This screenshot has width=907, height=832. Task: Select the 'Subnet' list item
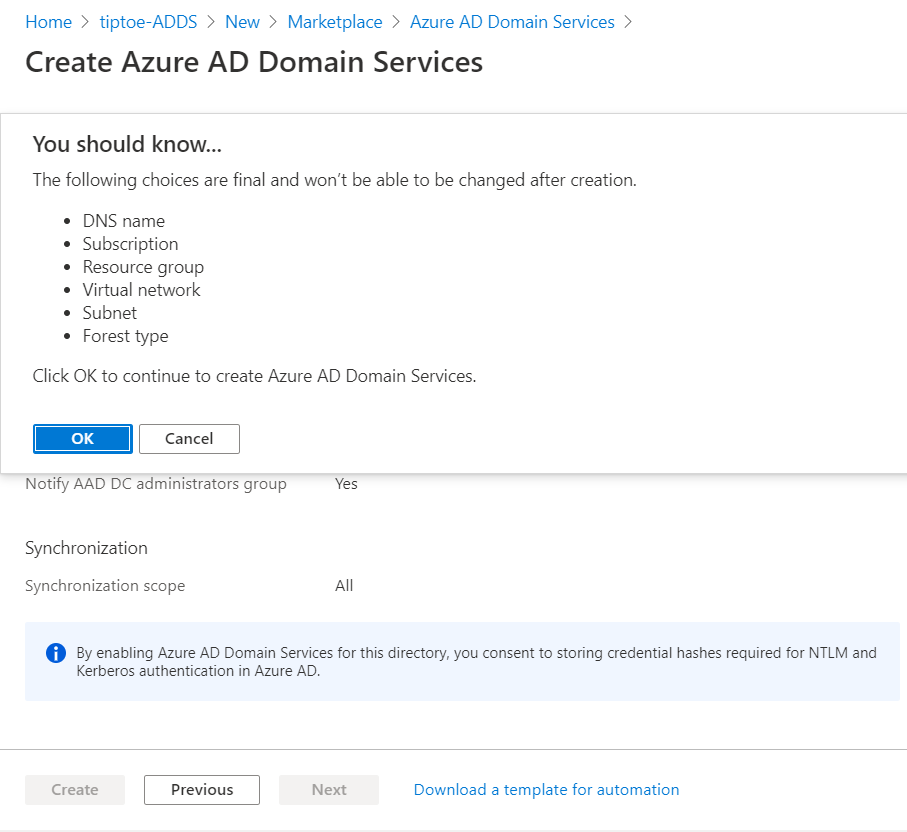pyautogui.click(x=110, y=313)
